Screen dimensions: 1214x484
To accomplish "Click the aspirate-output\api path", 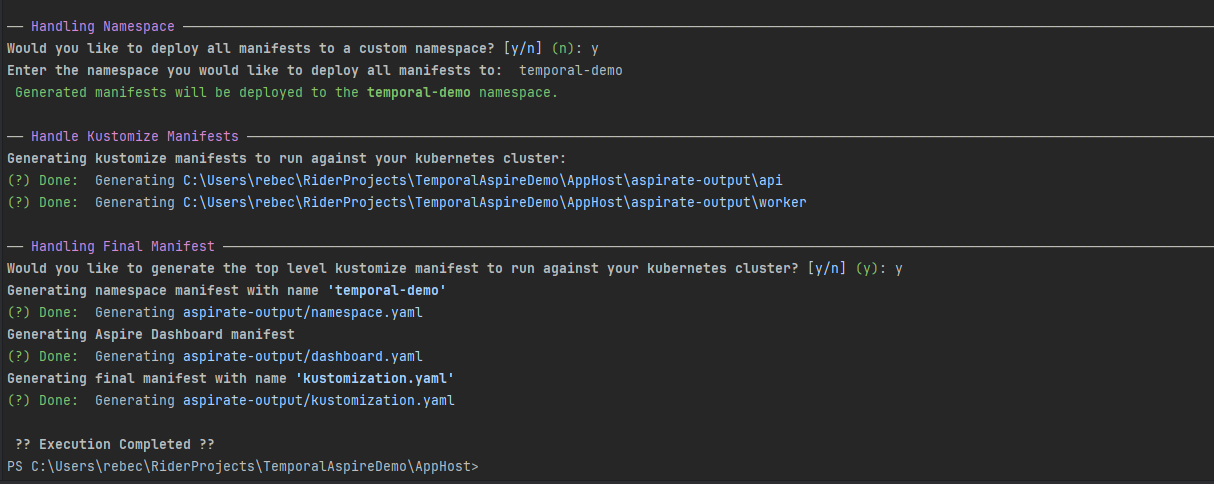I will pyautogui.click(x=483, y=180).
